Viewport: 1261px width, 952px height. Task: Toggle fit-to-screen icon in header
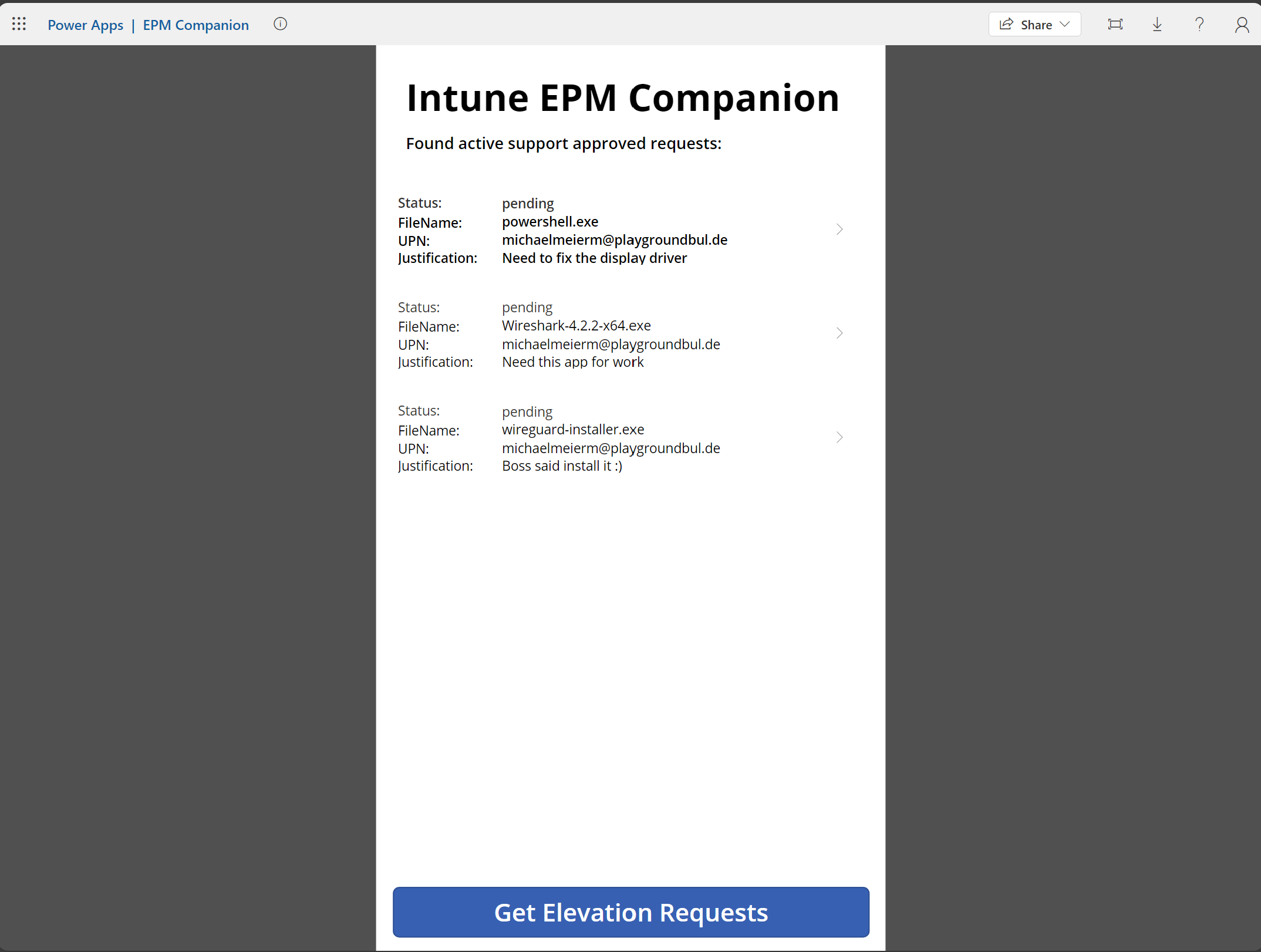coord(1115,25)
